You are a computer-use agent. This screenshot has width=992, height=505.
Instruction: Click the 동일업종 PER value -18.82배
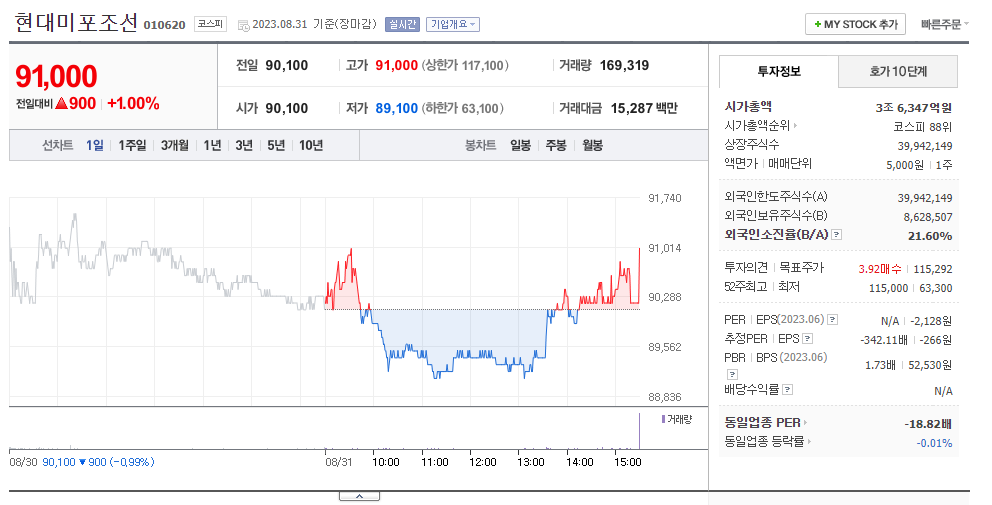coord(928,424)
